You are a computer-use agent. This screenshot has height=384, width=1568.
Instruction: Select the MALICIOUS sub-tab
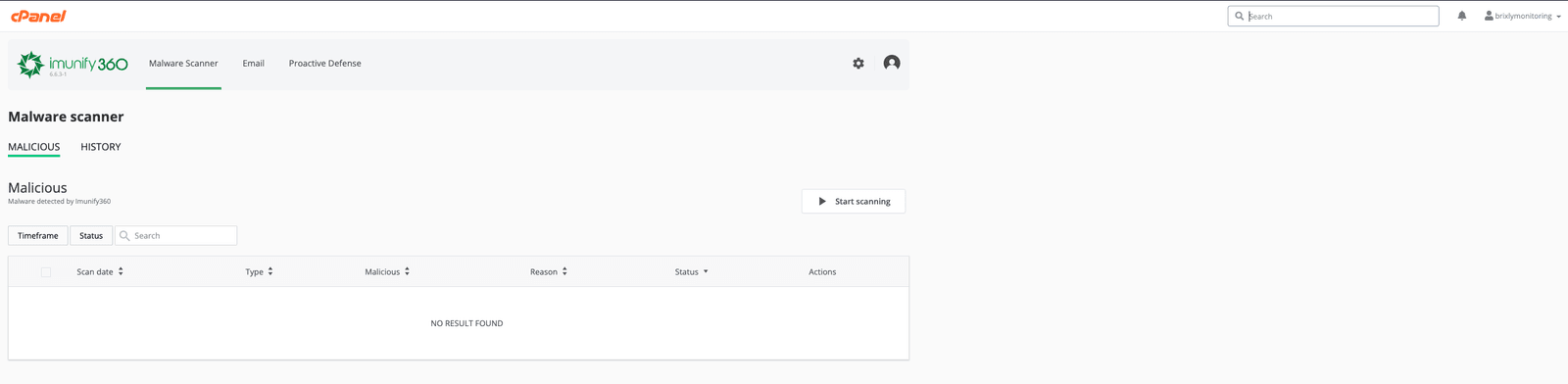(x=34, y=147)
